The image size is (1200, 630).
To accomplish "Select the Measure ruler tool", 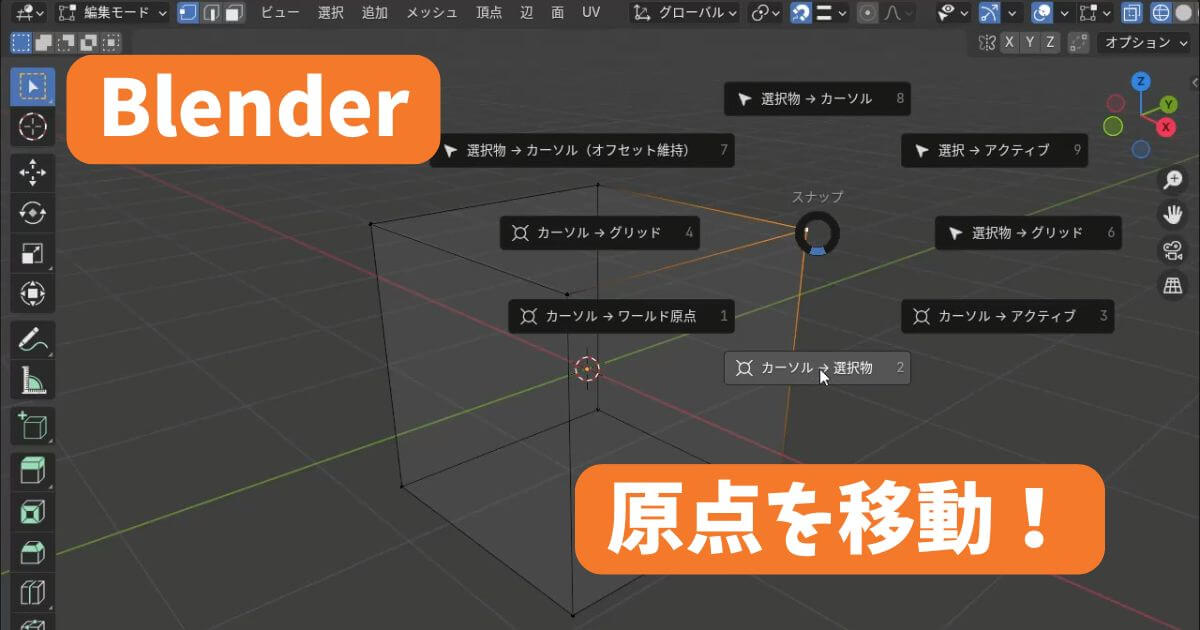I will pos(33,380).
